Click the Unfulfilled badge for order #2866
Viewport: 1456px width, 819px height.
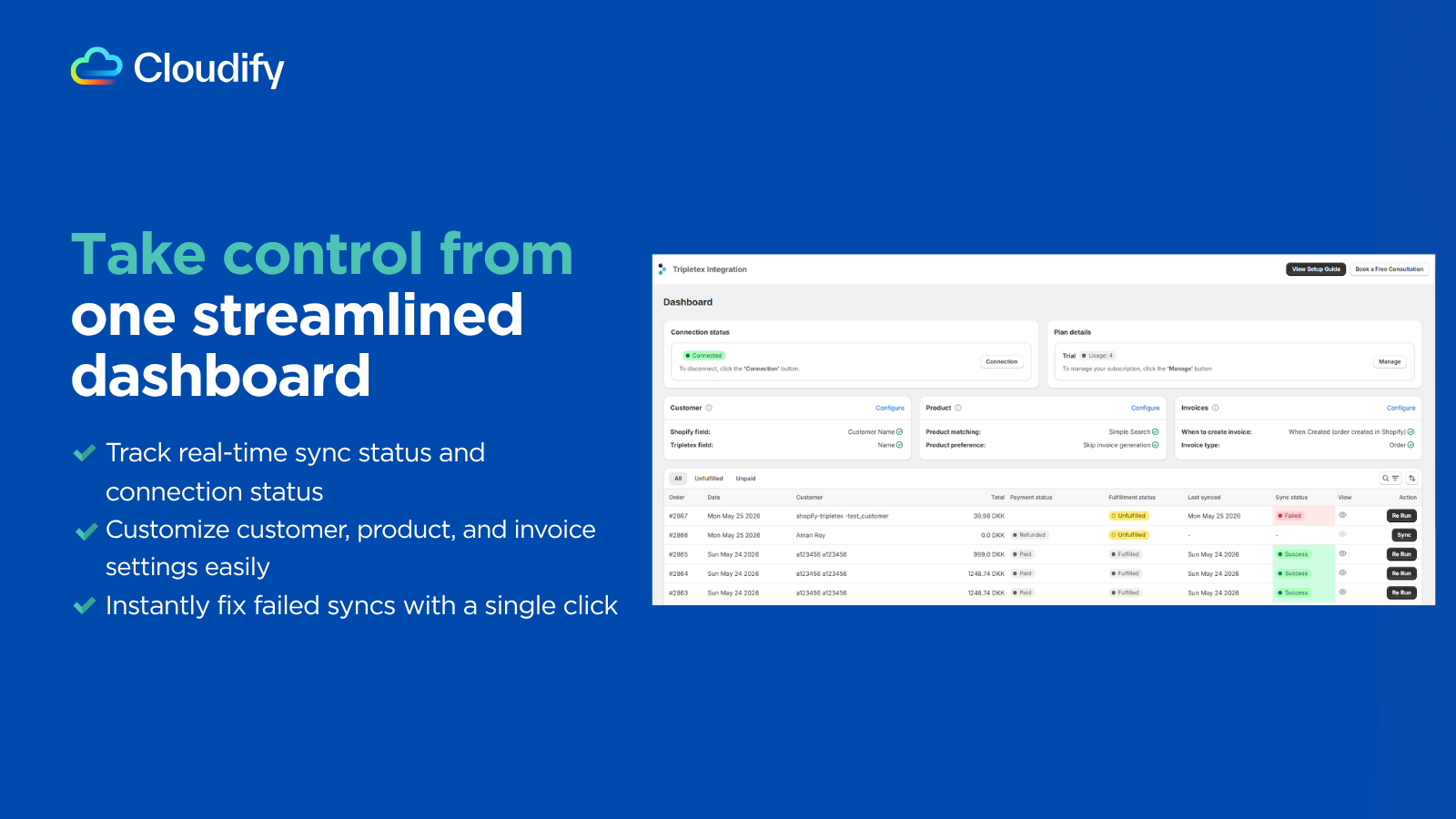pos(1128,535)
